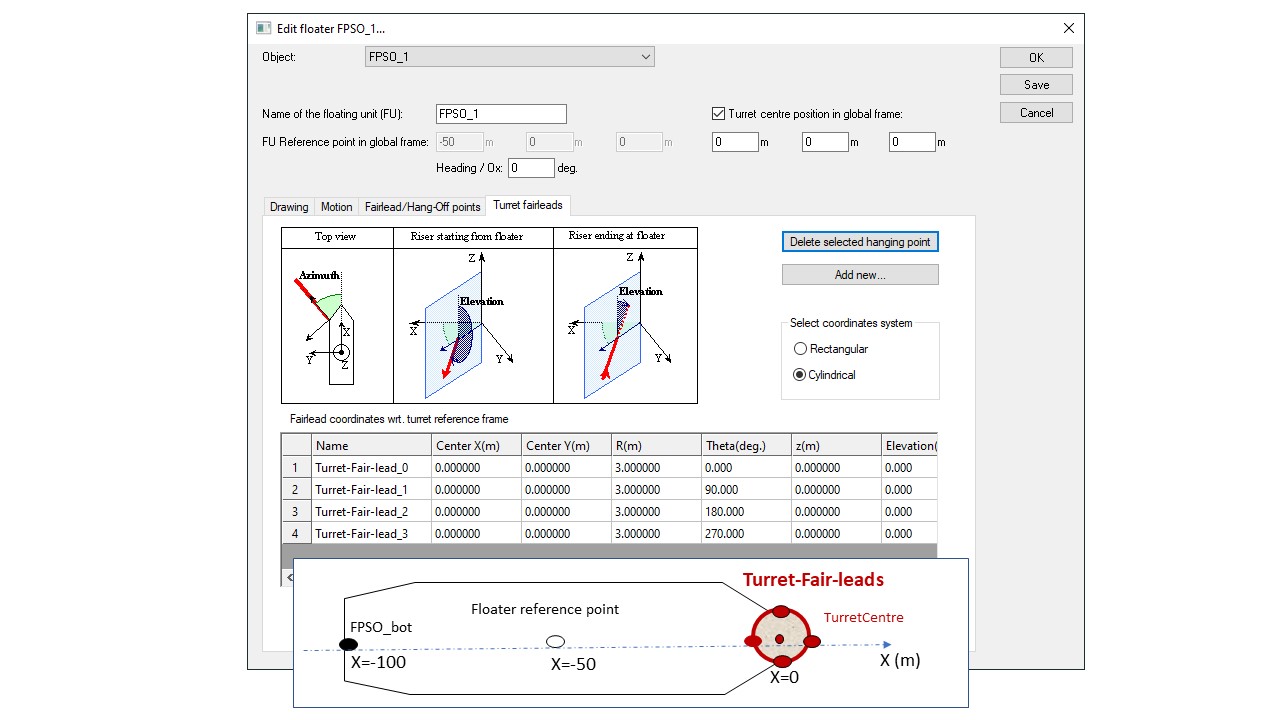
Task: Click Theta cell with value 180.000
Action: point(746,512)
